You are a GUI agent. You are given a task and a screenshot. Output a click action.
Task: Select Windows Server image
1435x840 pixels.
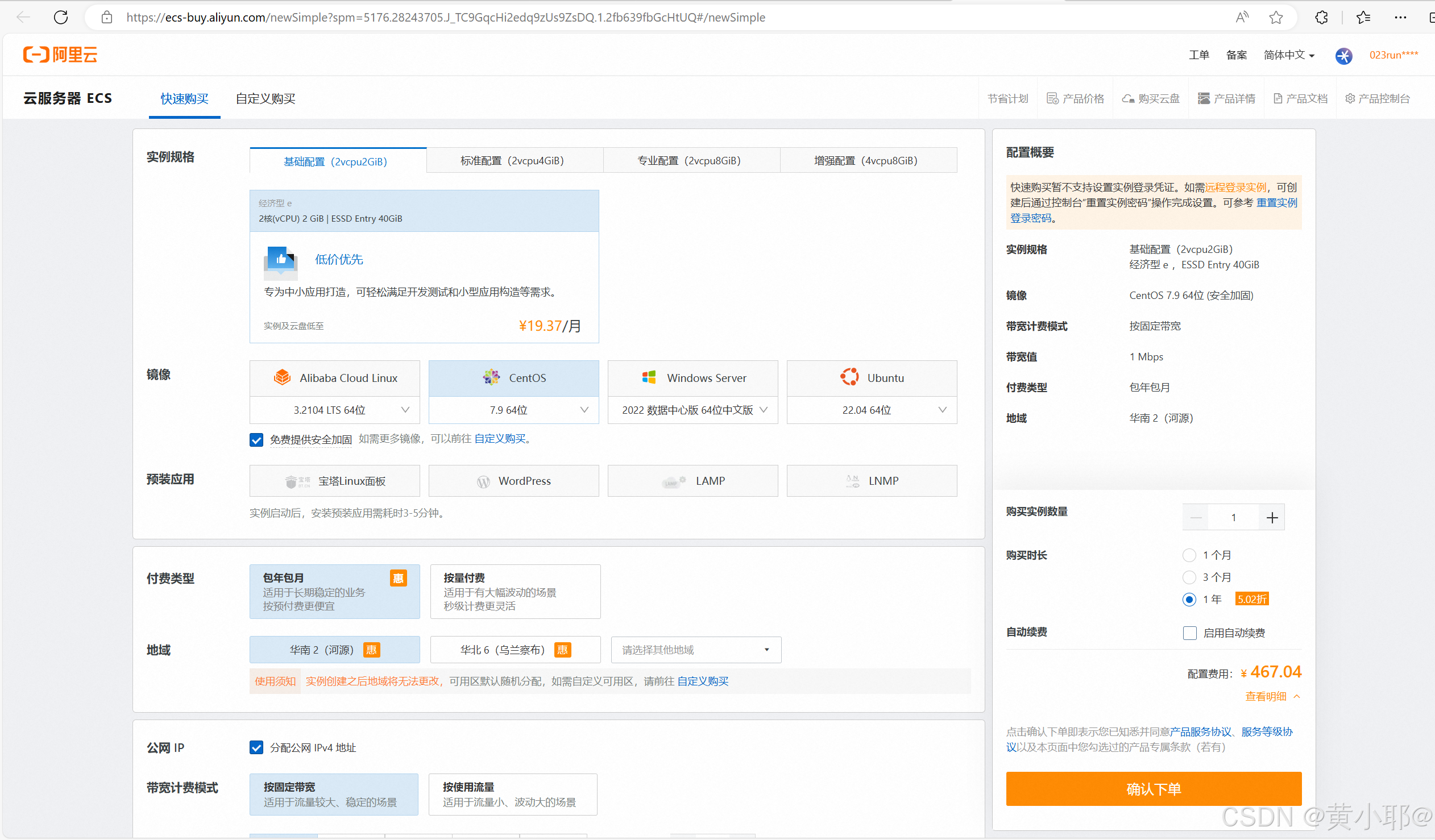tap(692, 378)
